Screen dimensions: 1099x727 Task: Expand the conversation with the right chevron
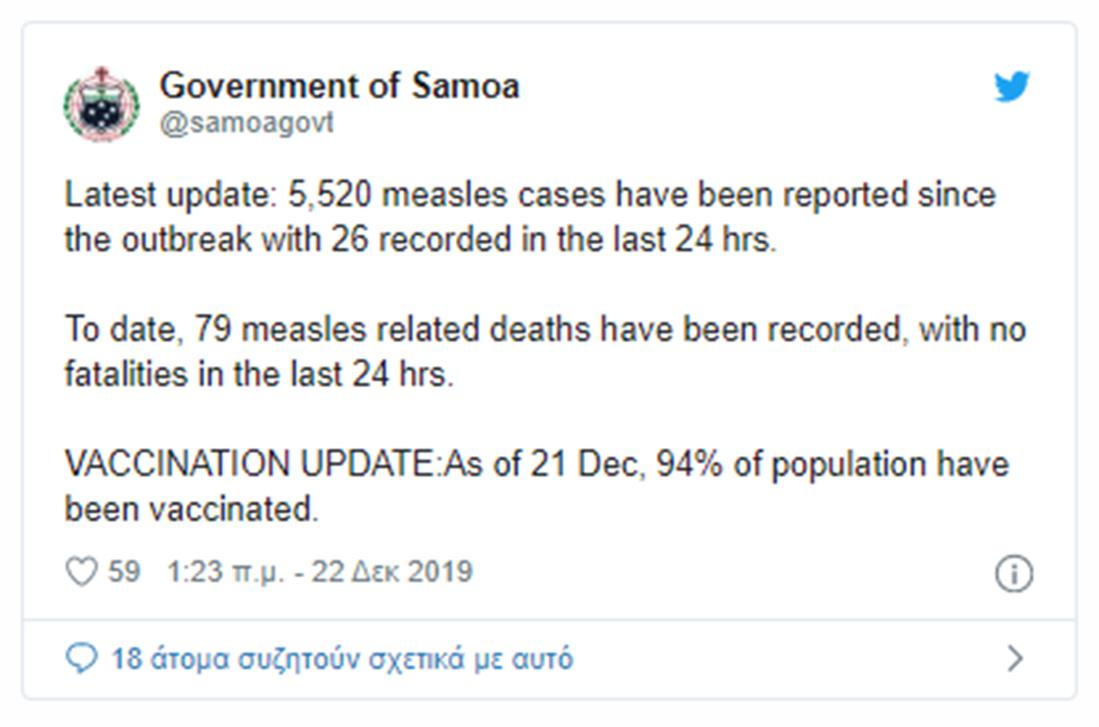coord(1015,658)
